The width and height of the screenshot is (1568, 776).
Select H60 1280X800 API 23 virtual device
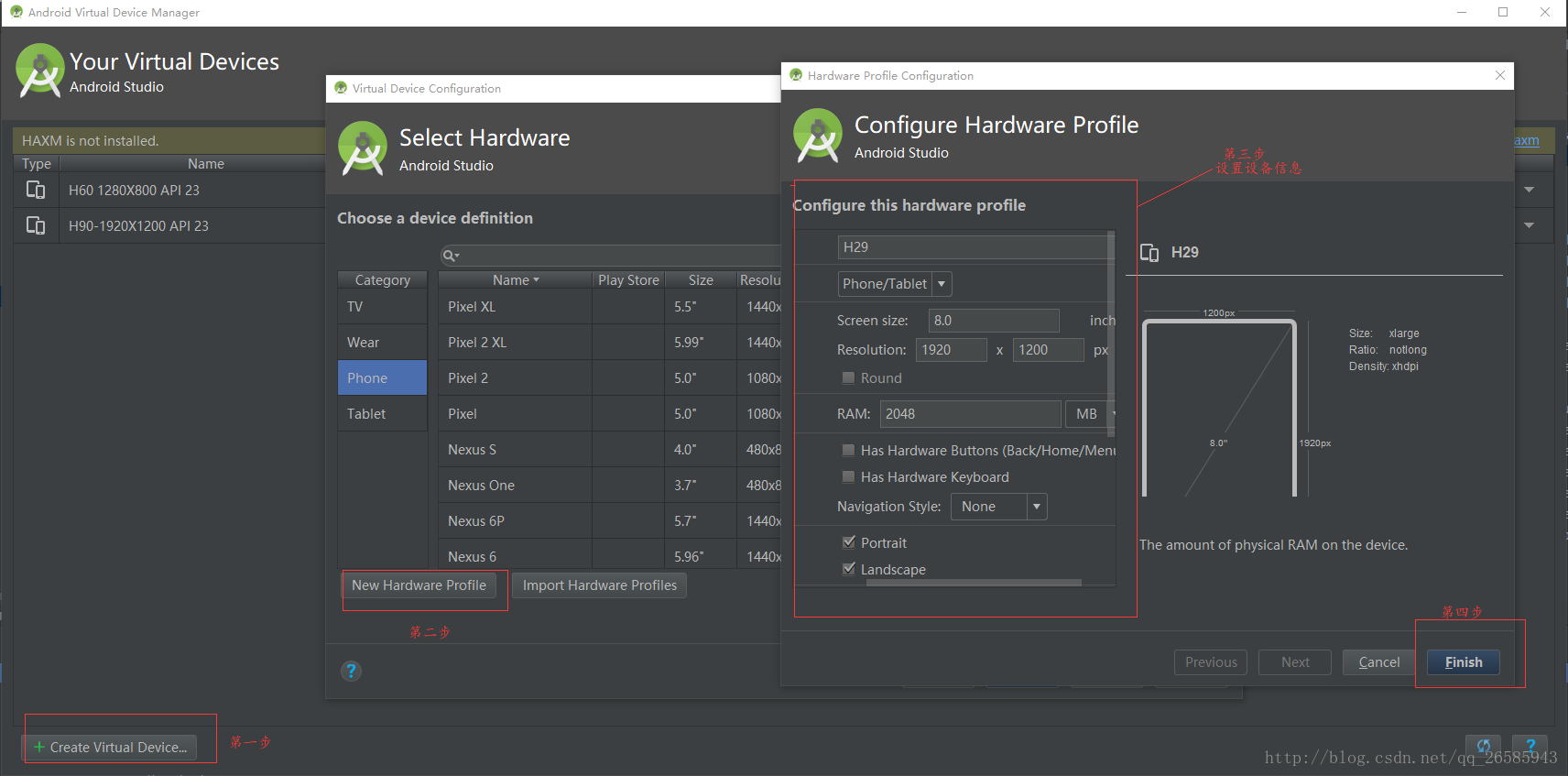pos(169,190)
